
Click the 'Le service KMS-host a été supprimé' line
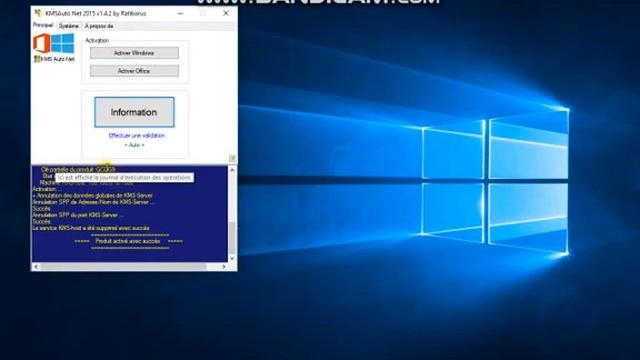tap(91, 228)
